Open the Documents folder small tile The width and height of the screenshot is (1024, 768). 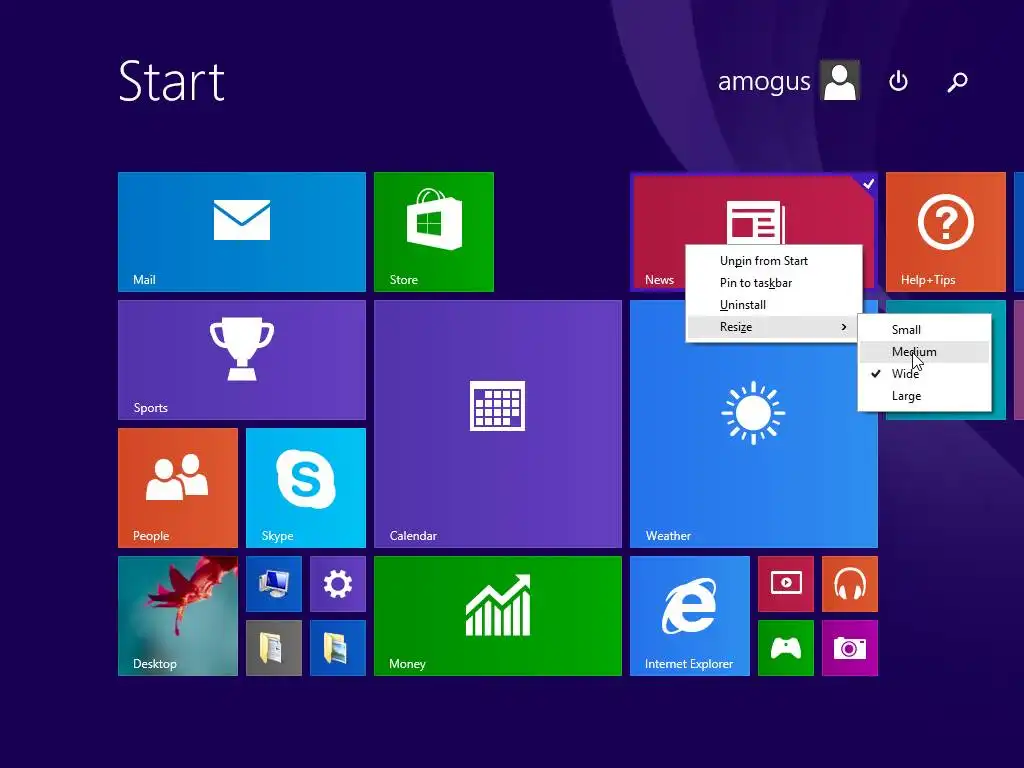tap(274, 648)
